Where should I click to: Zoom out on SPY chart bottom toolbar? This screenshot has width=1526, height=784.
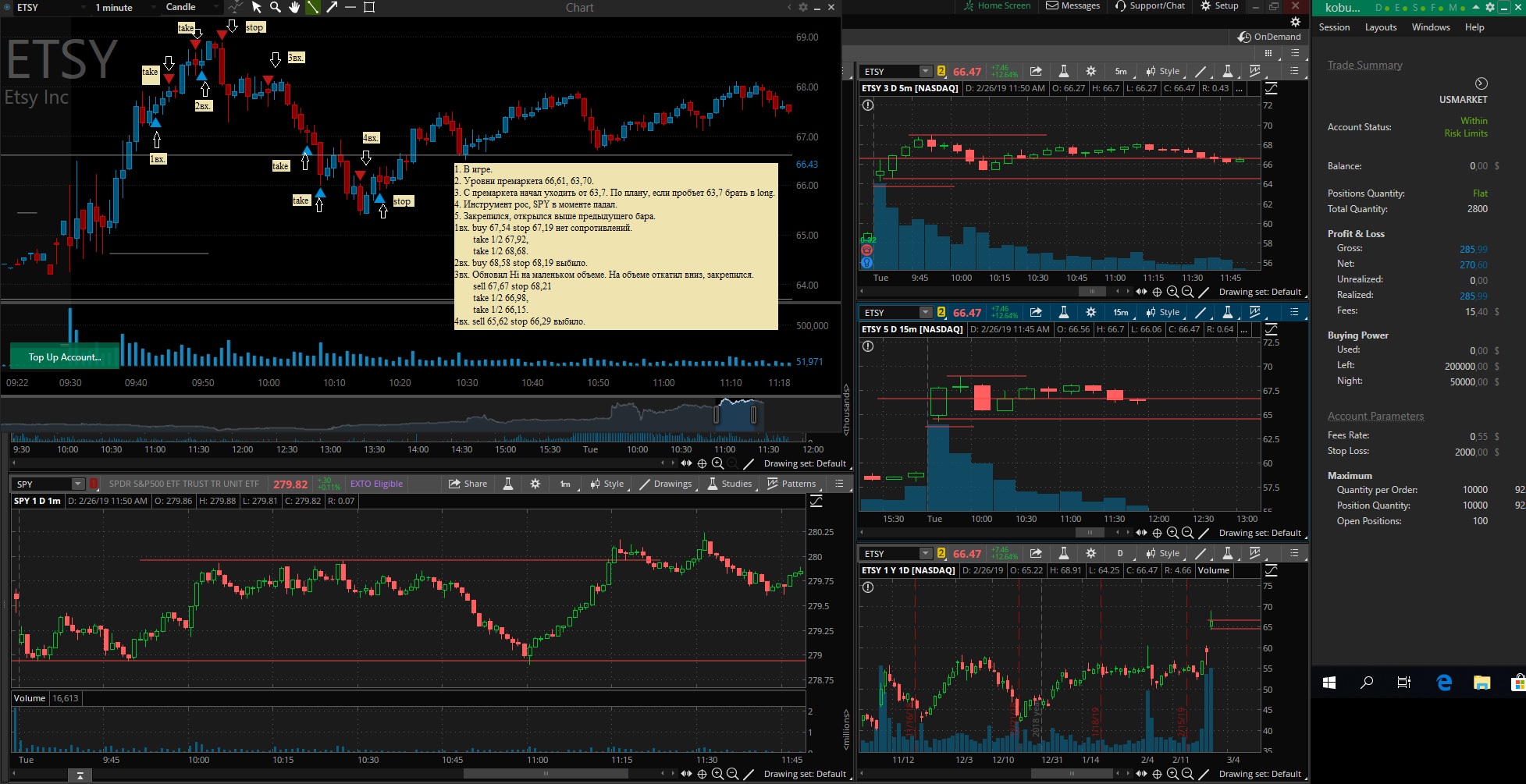click(732, 774)
